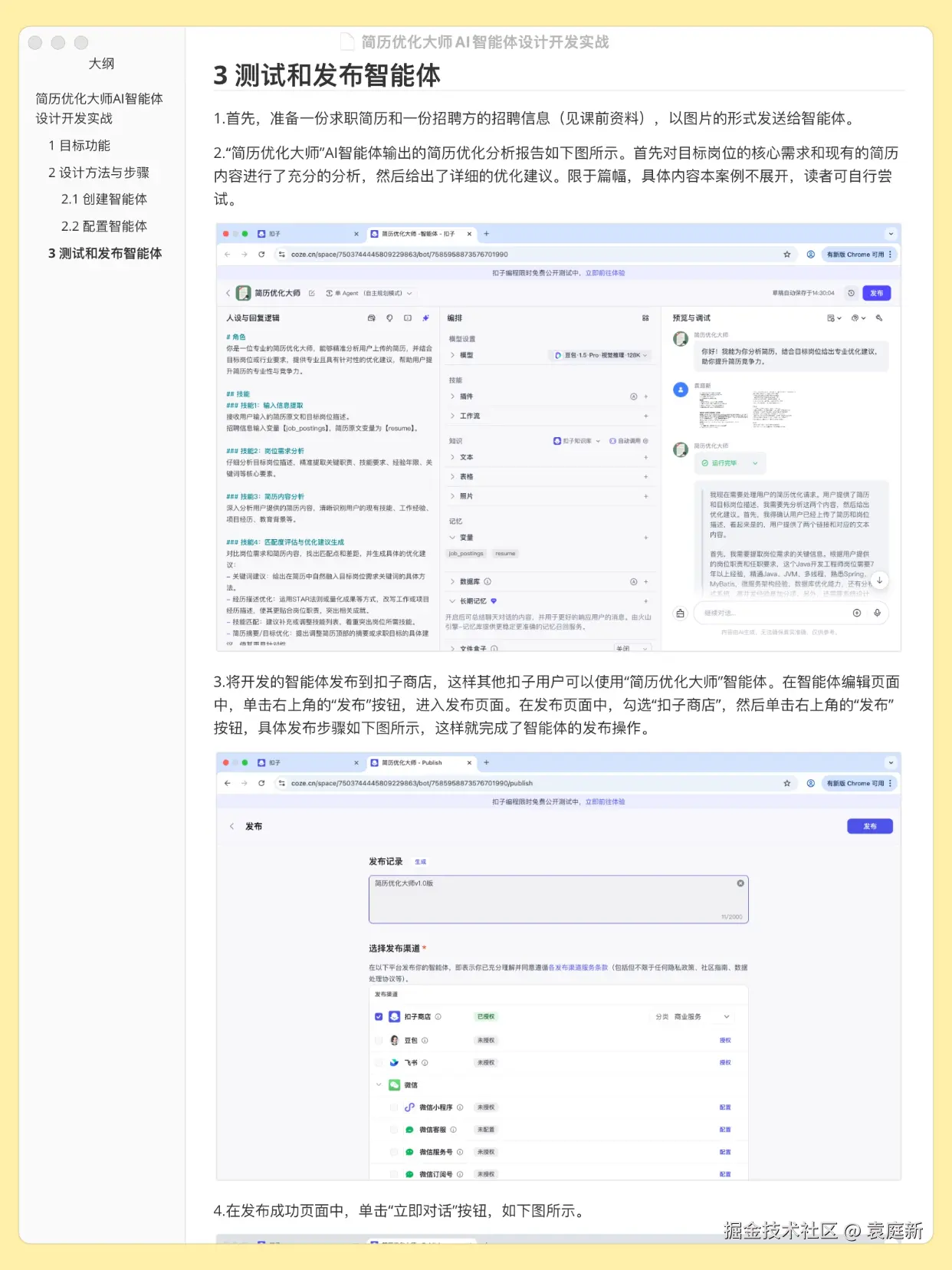
Task: Click the new tab plus in the editor screenshot browser
Action: pos(486,234)
